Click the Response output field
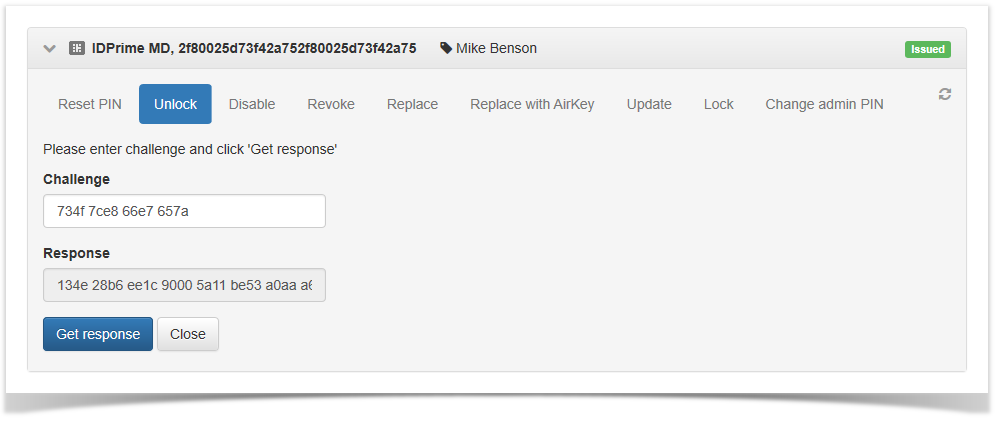Image resolution: width=1002 pixels, height=422 pixels. 184,285
